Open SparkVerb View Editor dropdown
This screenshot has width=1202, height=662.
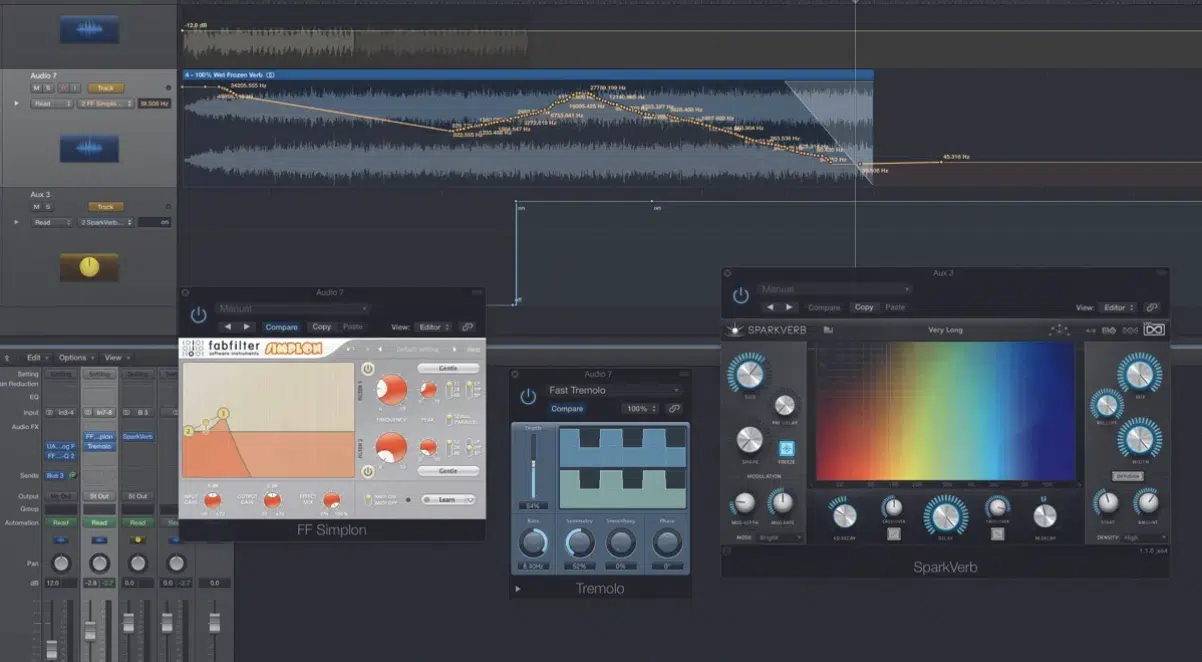pyautogui.click(x=1117, y=308)
